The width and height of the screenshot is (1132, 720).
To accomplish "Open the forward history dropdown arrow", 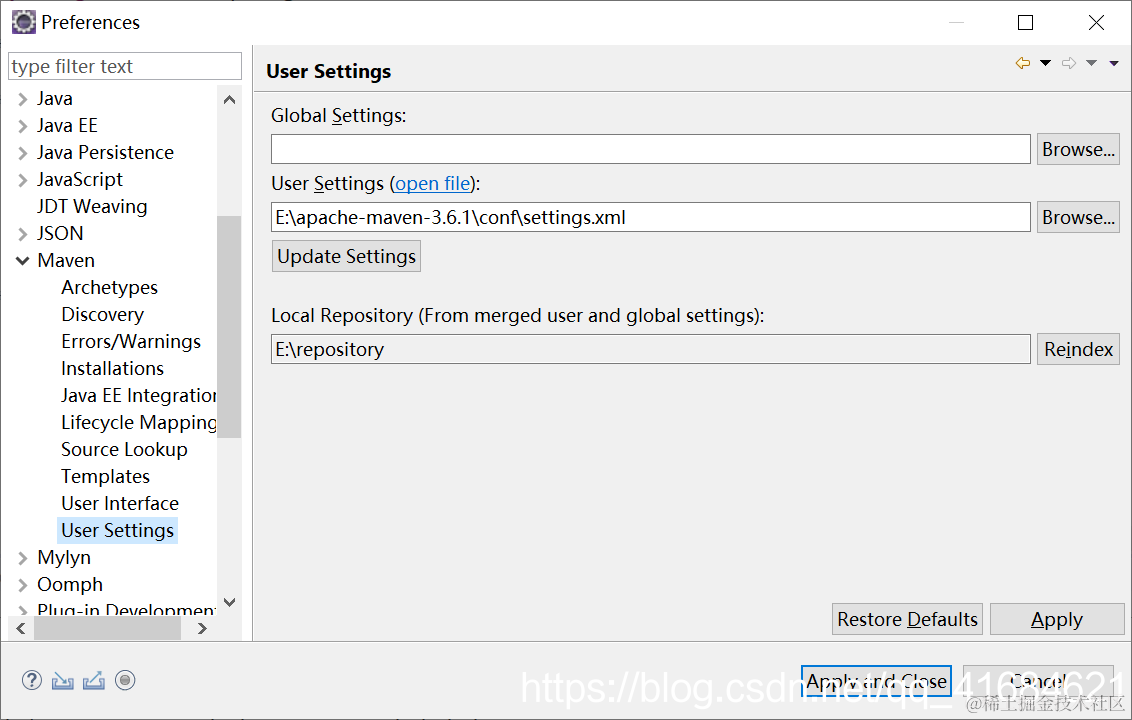I will pos(1092,64).
